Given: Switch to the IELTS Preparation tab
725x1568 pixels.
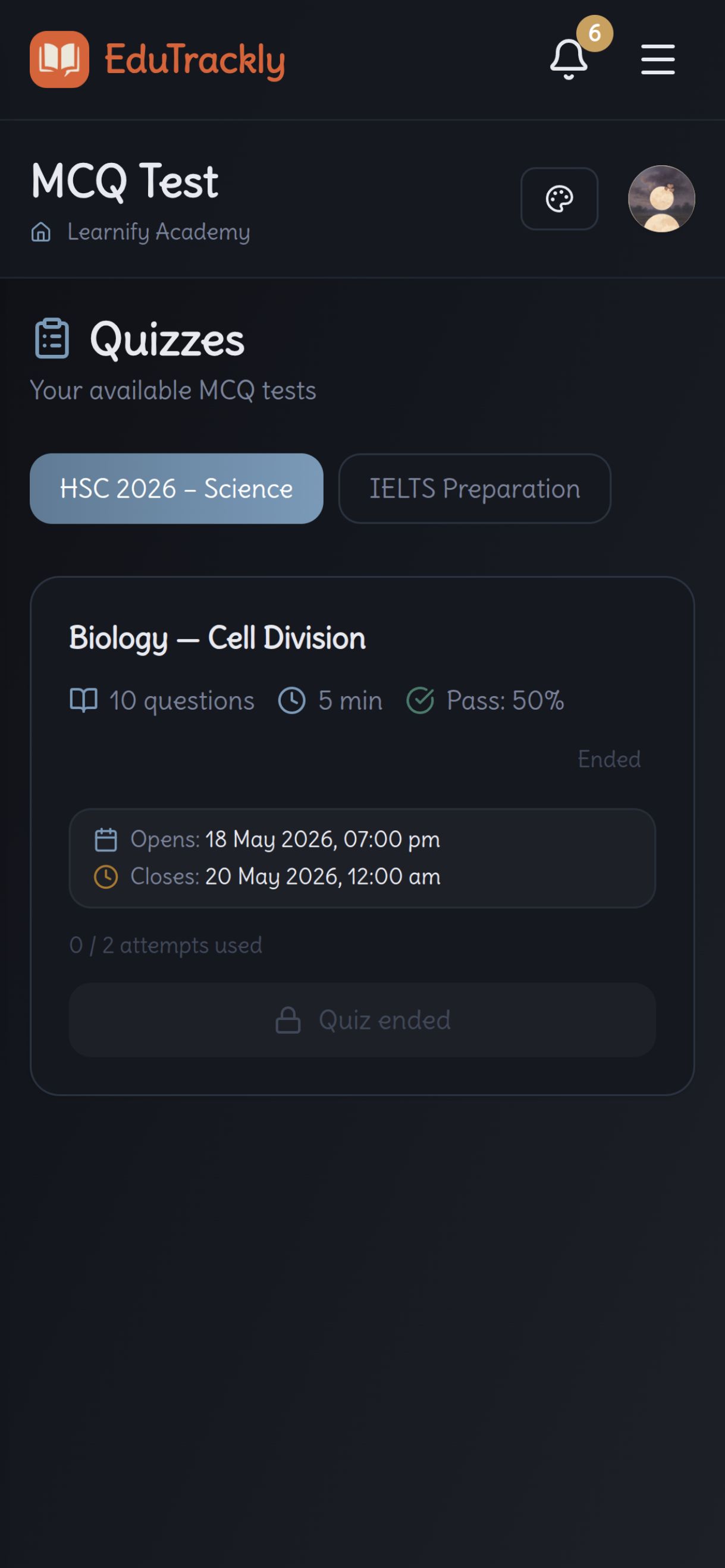Looking at the screenshot, I should (475, 488).
